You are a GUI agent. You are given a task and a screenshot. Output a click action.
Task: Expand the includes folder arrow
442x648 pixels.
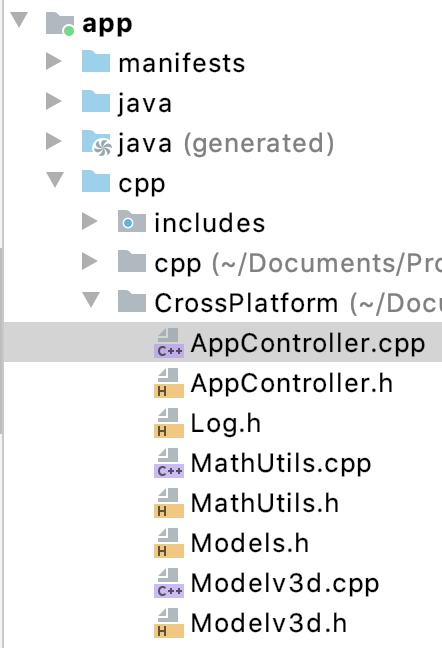tap(90, 221)
